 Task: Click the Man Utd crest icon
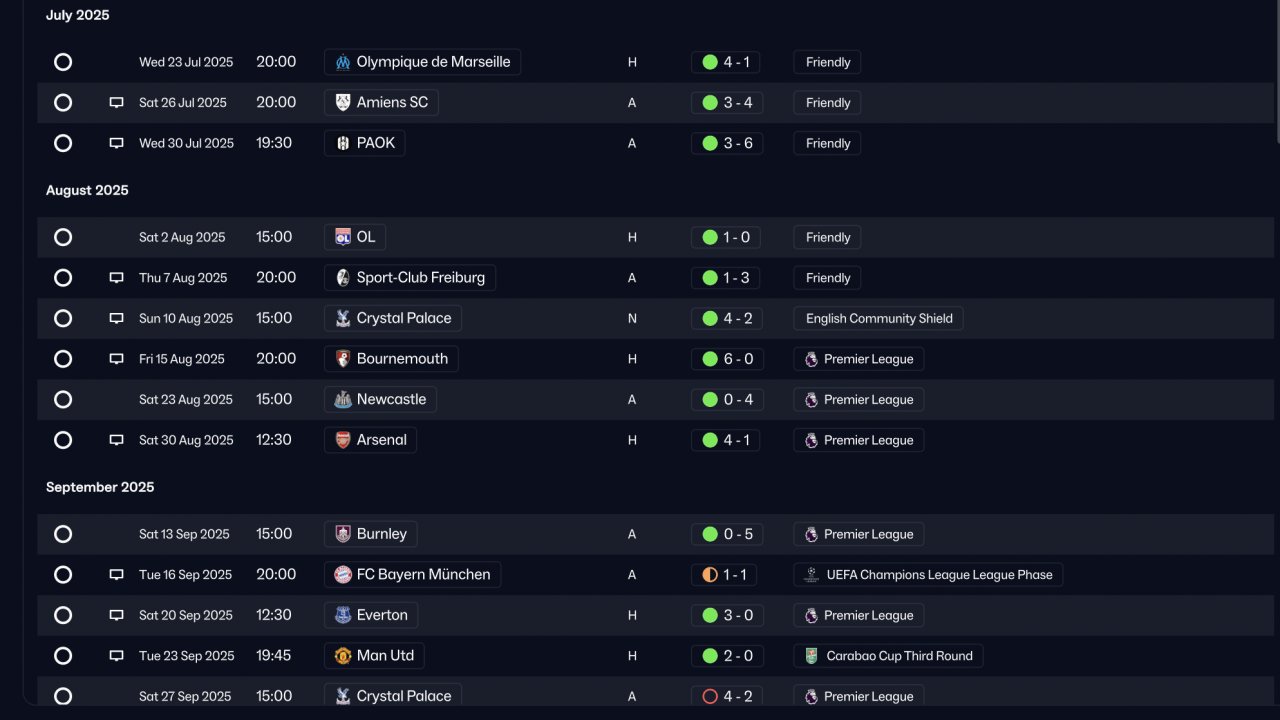[343, 656]
